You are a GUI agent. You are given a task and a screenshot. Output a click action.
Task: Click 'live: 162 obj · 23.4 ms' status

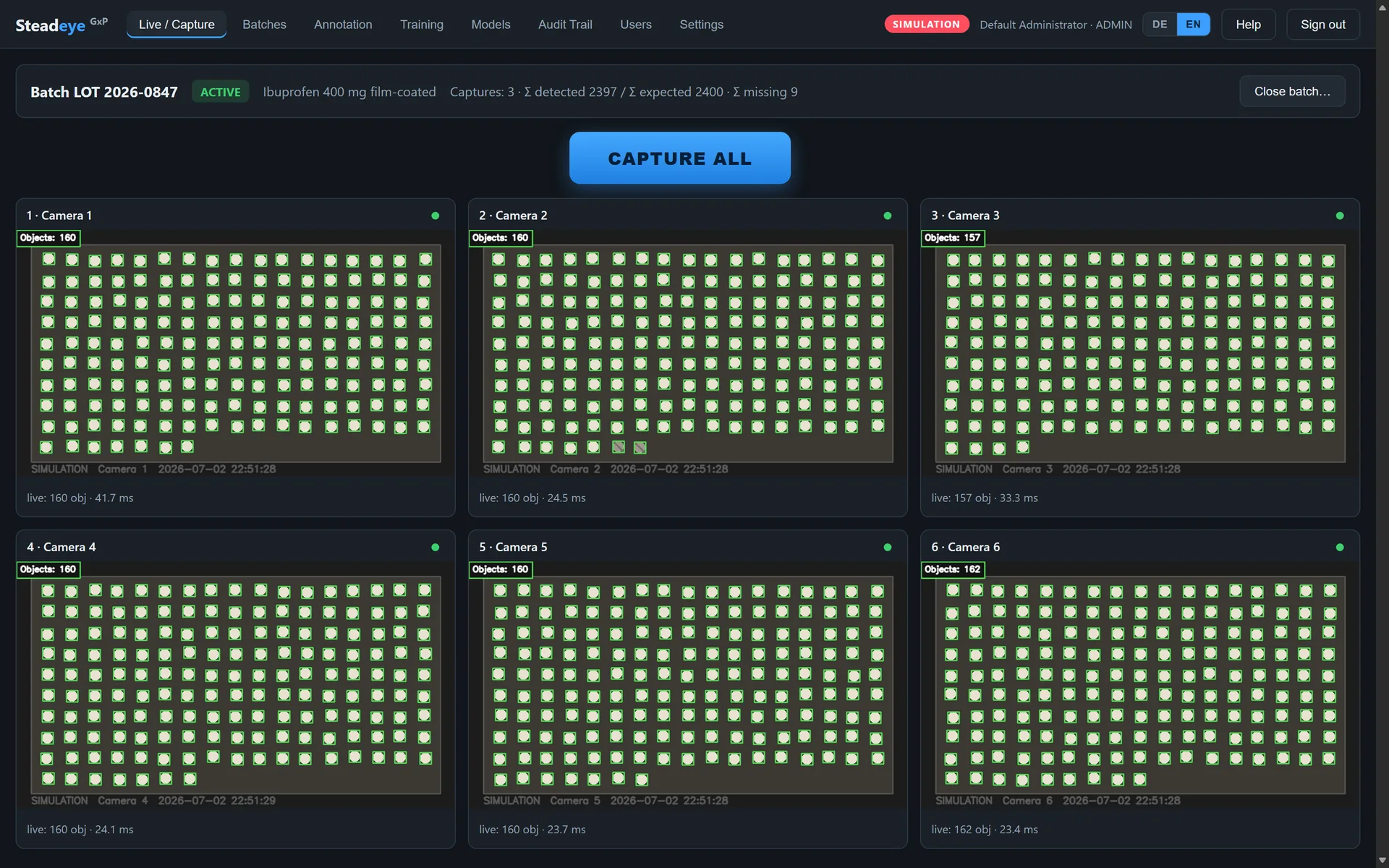pyautogui.click(x=985, y=830)
